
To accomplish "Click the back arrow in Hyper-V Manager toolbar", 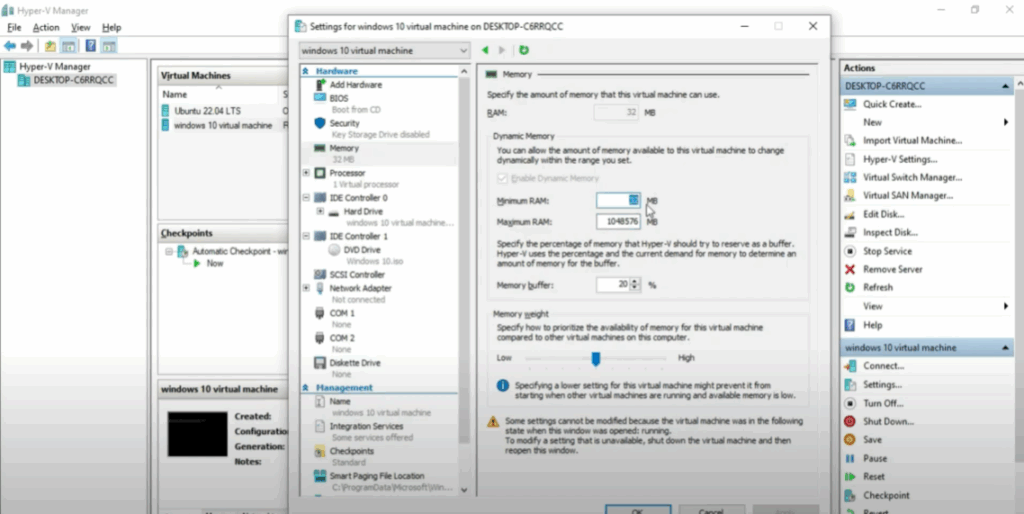I will tap(10, 46).
